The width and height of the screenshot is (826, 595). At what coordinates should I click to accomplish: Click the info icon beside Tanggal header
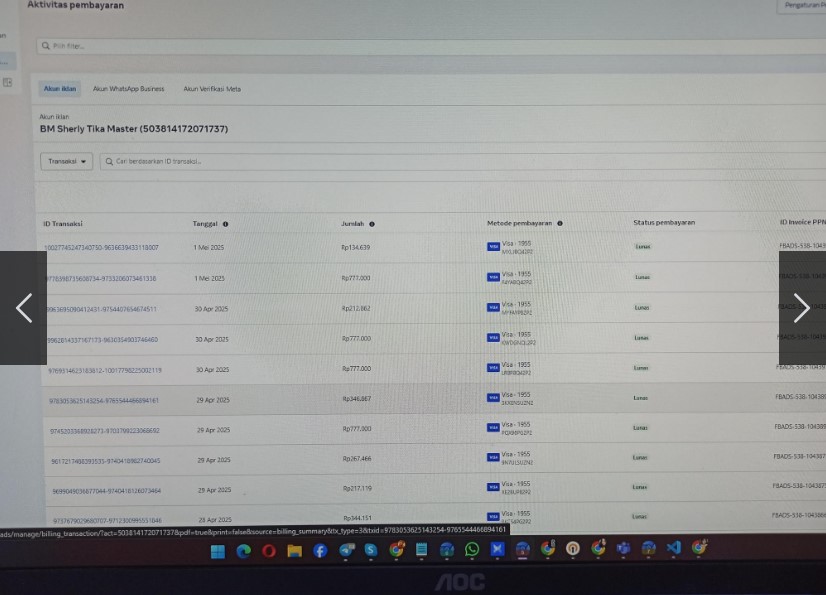click(x=226, y=224)
